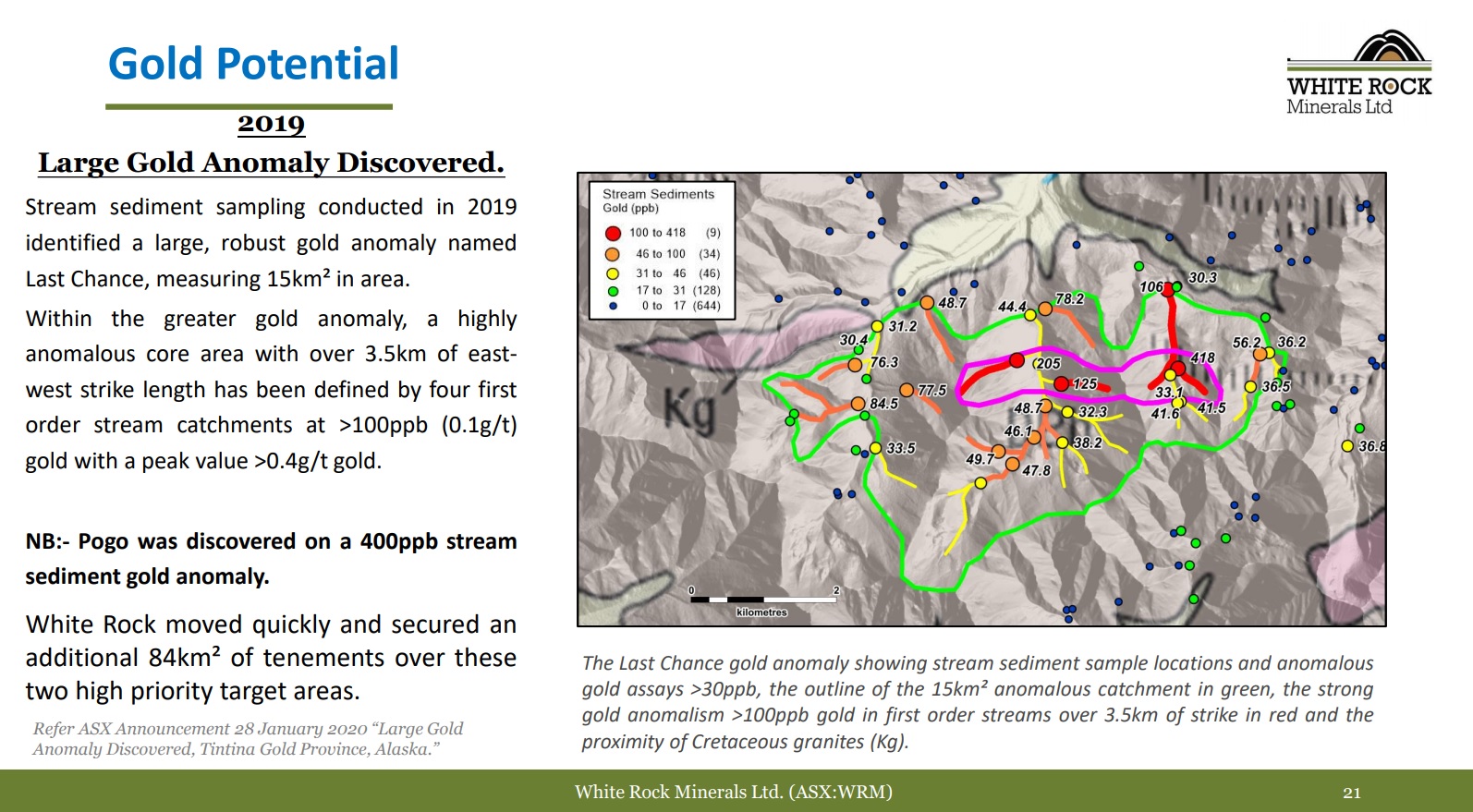This screenshot has width=1473, height=812.
Task: Click the Stream Sediments legend title
Action: 658,194
